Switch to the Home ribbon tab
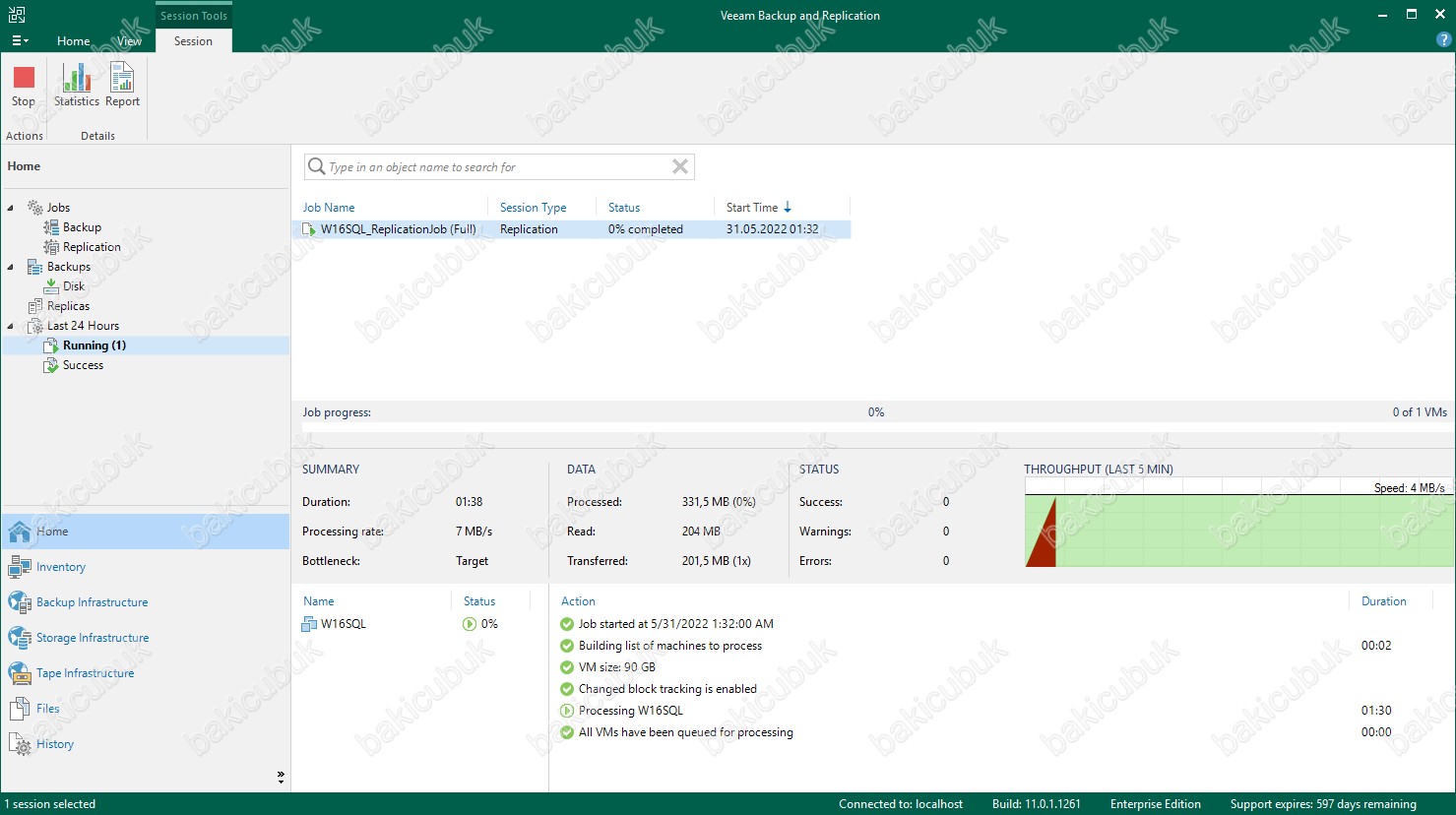The image size is (1456, 815). point(74,41)
